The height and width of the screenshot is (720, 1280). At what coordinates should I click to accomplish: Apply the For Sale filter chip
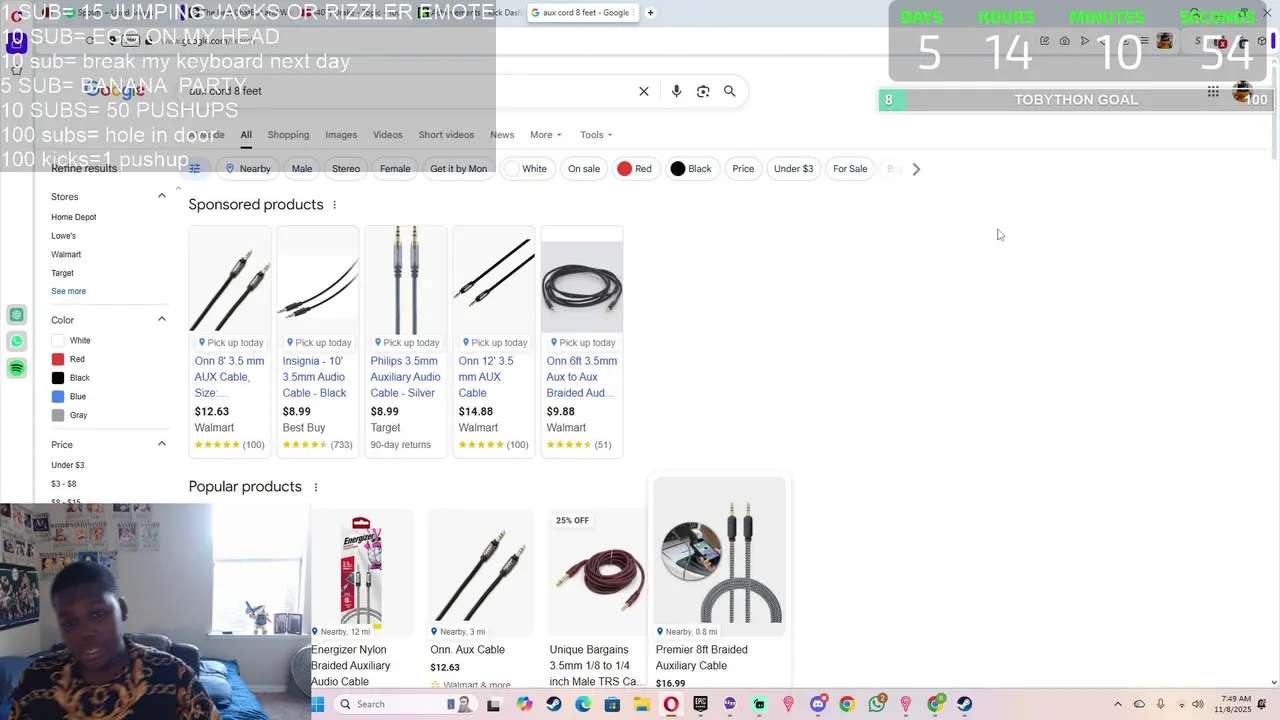pyautogui.click(x=850, y=169)
